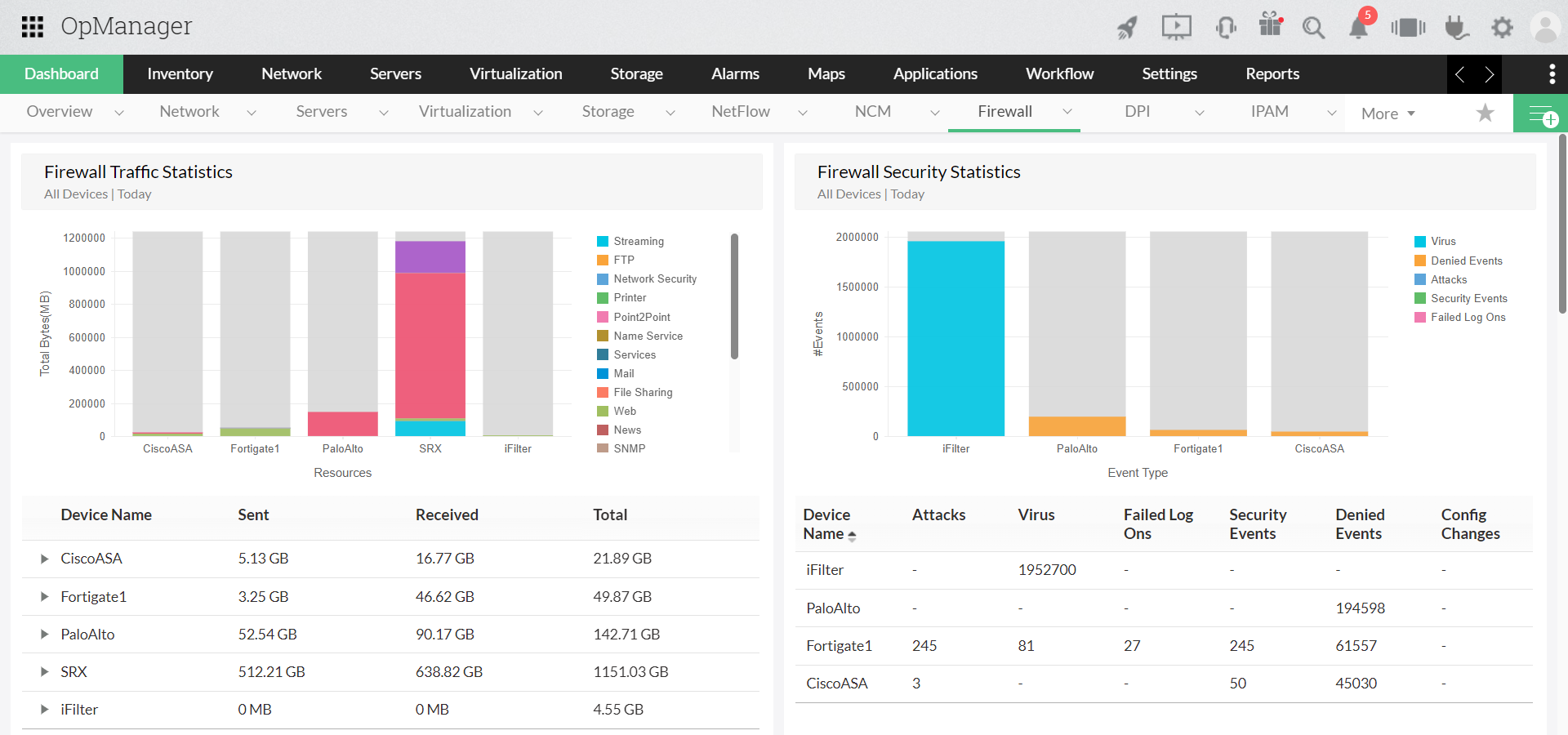Viewport: 1568px width, 735px height.
Task: Open the More dashboards dropdown
Action: (x=1388, y=114)
